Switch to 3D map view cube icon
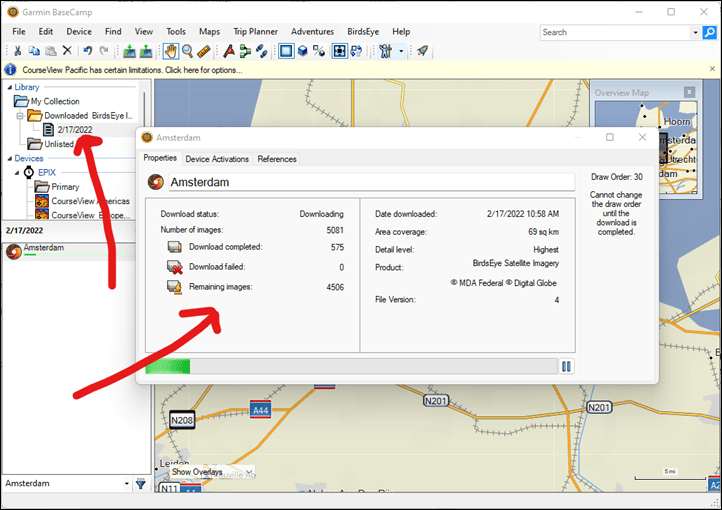This screenshot has width=722, height=510. point(303,51)
